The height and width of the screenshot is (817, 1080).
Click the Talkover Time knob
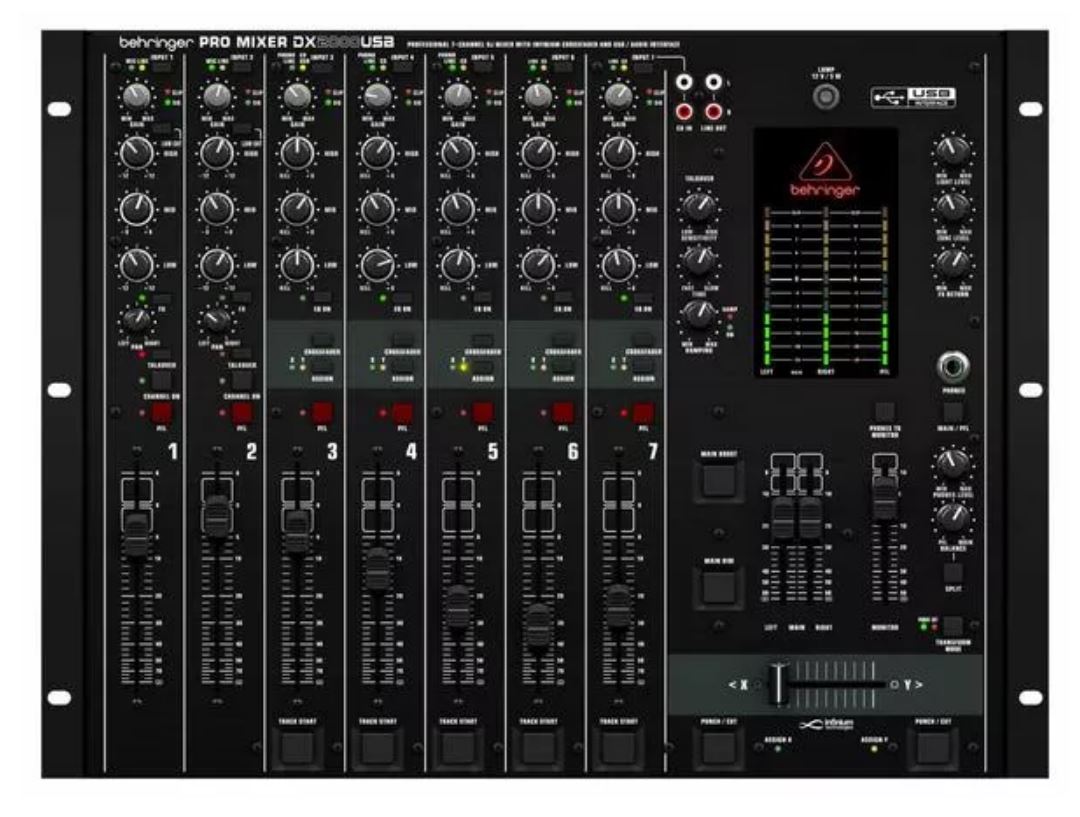pyautogui.click(x=698, y=260)
